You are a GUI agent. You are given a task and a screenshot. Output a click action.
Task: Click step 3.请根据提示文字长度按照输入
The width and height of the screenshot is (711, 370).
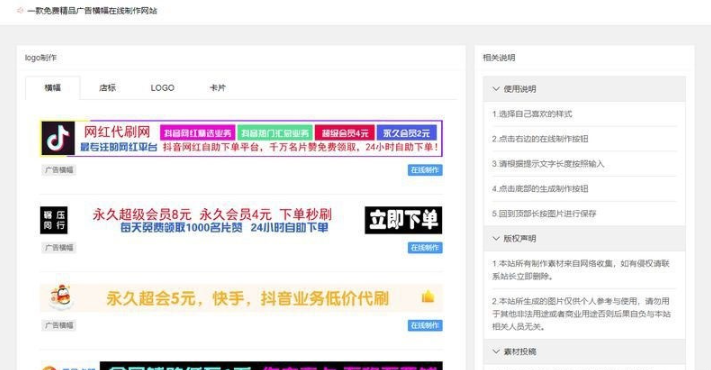point(548,164)
